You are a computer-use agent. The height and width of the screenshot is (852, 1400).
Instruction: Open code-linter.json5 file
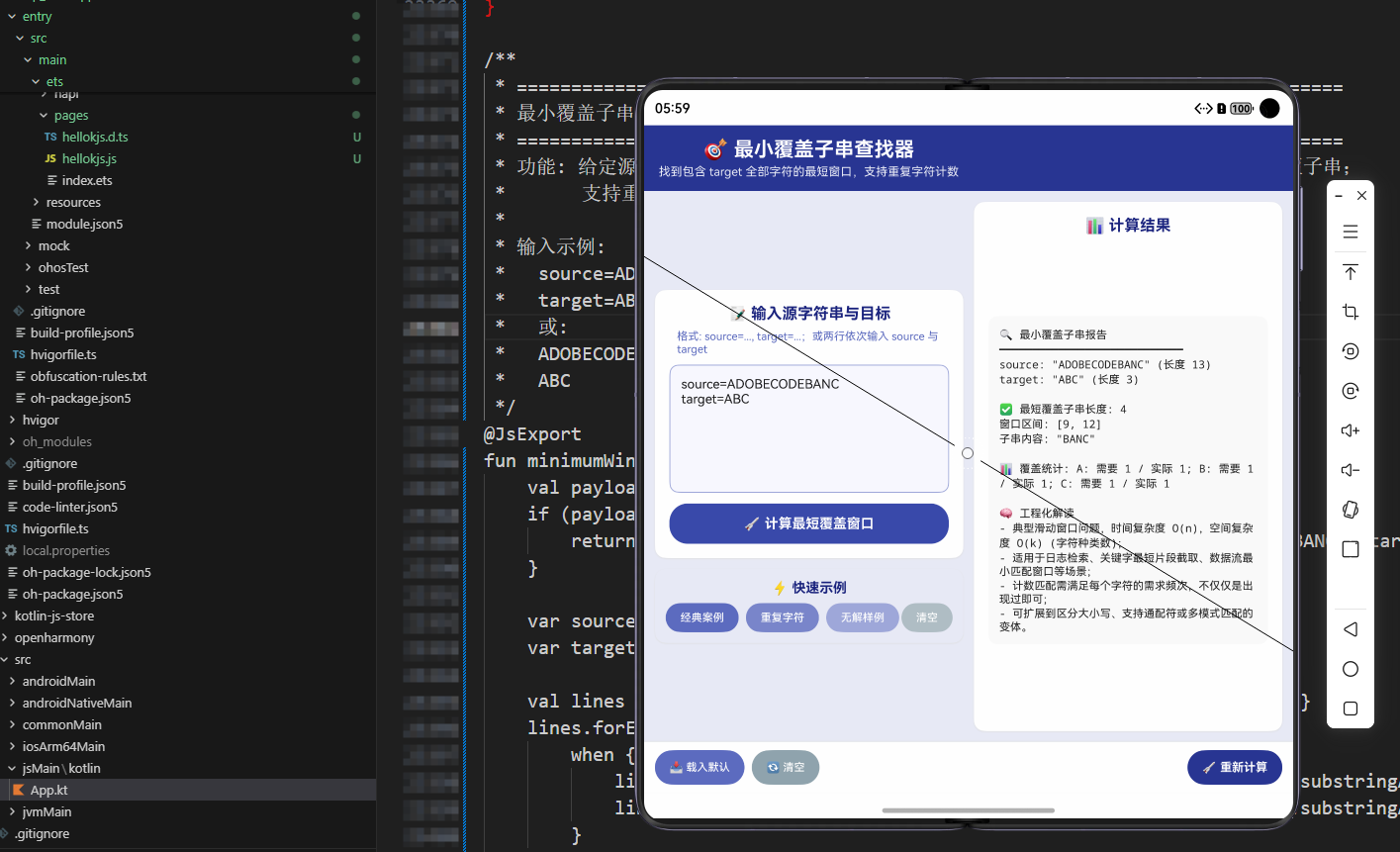(69, 507)
